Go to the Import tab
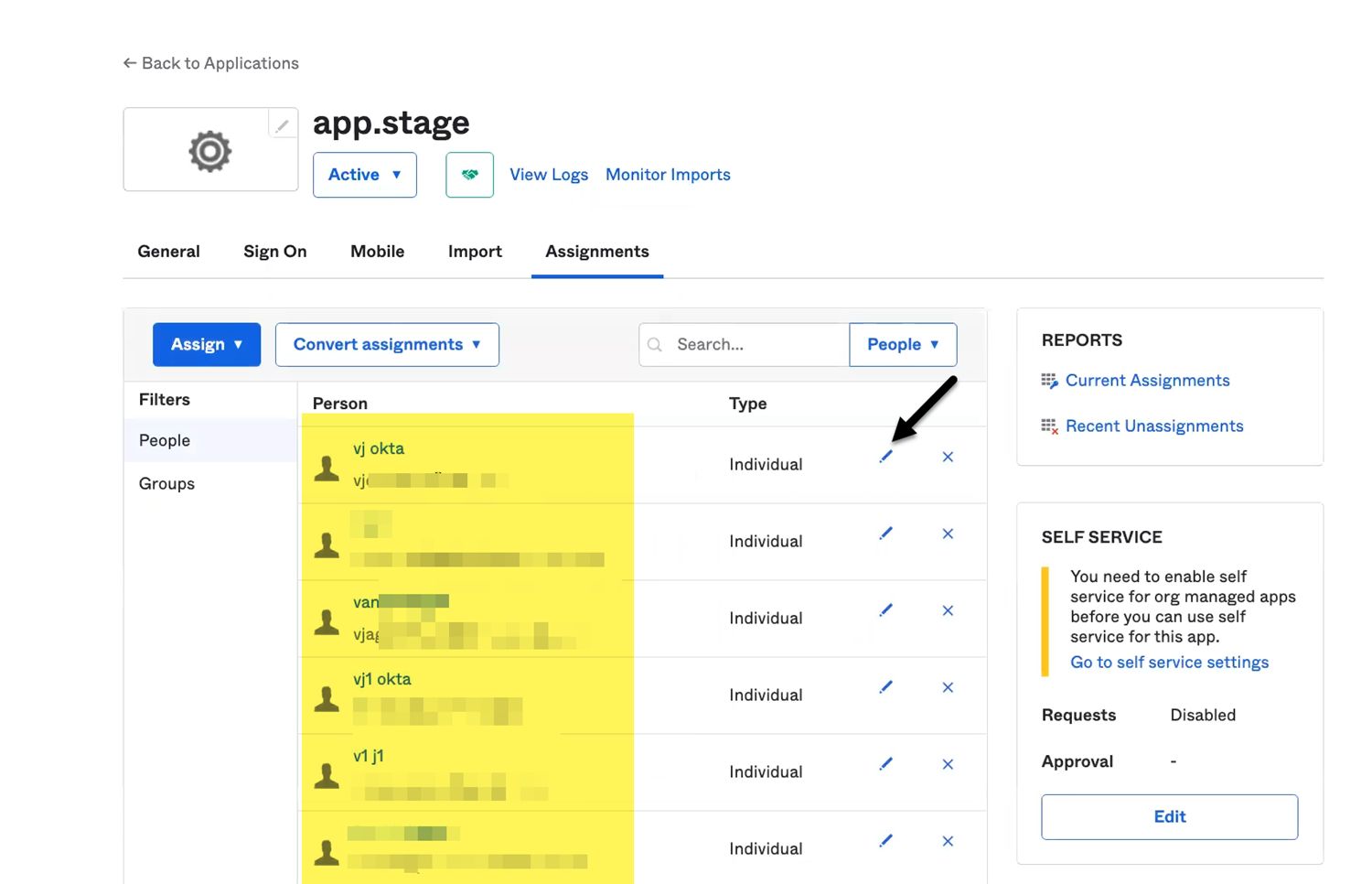 point(475,252)
